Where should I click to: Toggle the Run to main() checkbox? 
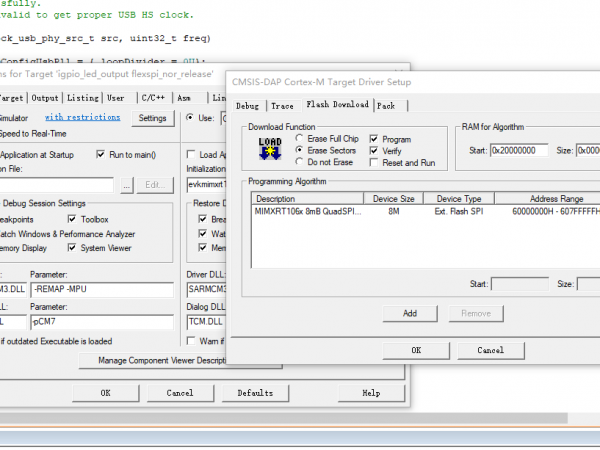coord(101,155)
